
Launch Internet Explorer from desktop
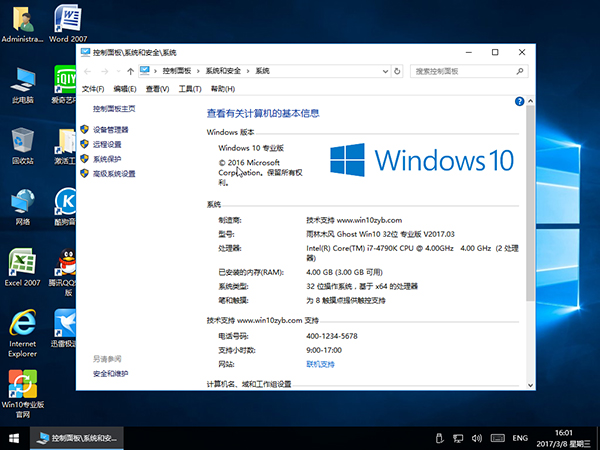[x=22, y=326]
